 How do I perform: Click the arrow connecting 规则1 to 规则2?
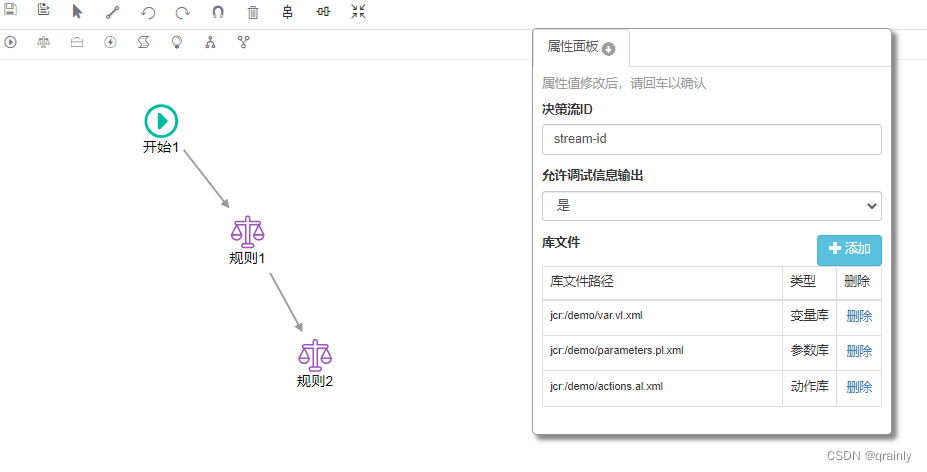pyautogui.click(x=286, y=302)
